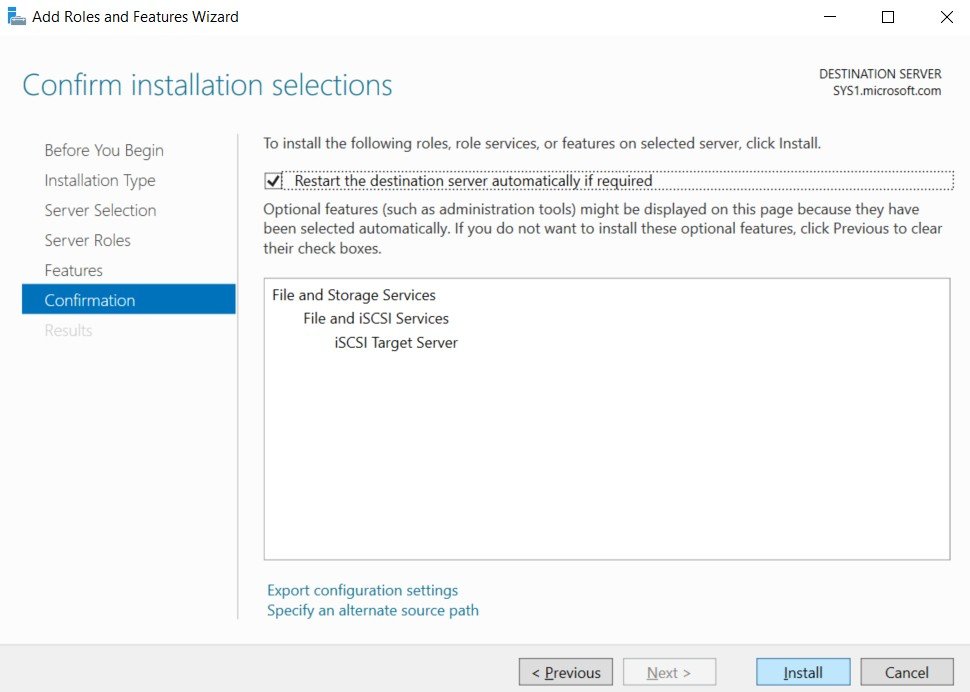Image resolution: width=970 pixels, height=692 pixels.
Task: Uncheck Restart the destination server automatically checkbox
Action: (273, 181)
